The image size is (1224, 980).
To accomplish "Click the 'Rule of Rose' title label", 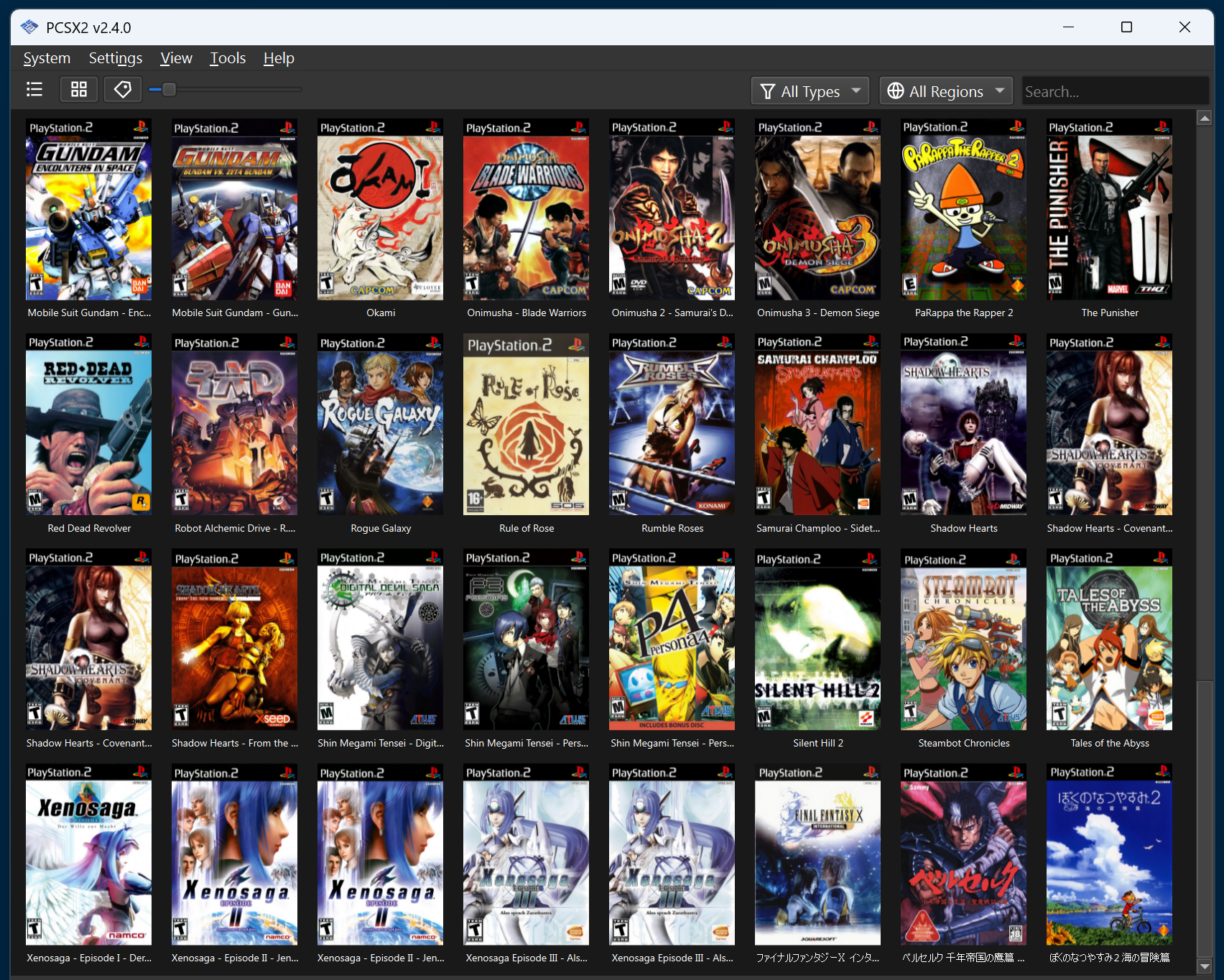I will tap(527, 528).
